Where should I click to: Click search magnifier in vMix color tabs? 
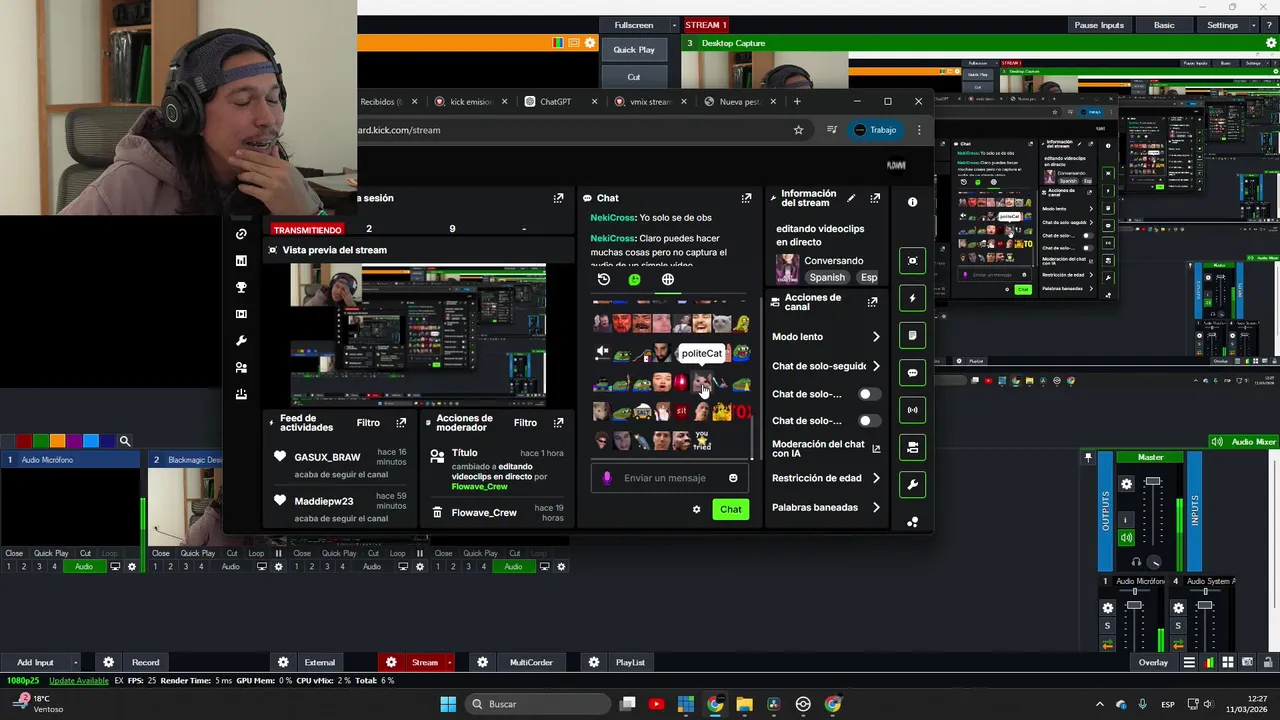pyautogui.click(x=125, y=441)
